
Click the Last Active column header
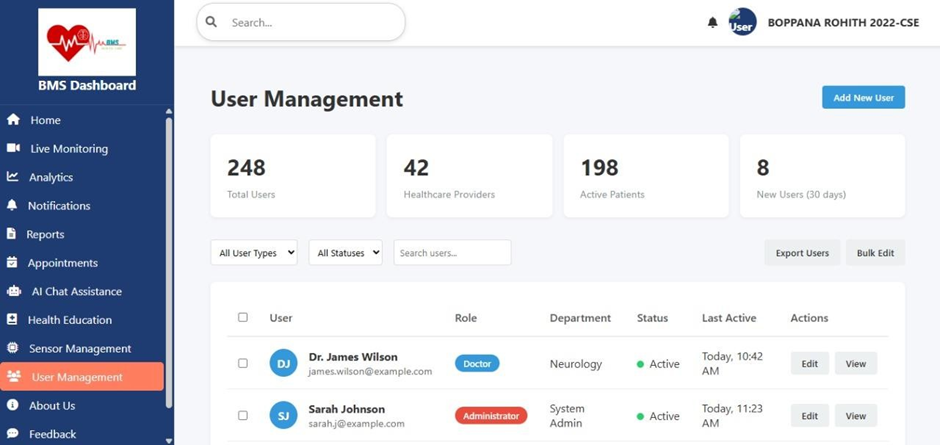tap(729, 318)
